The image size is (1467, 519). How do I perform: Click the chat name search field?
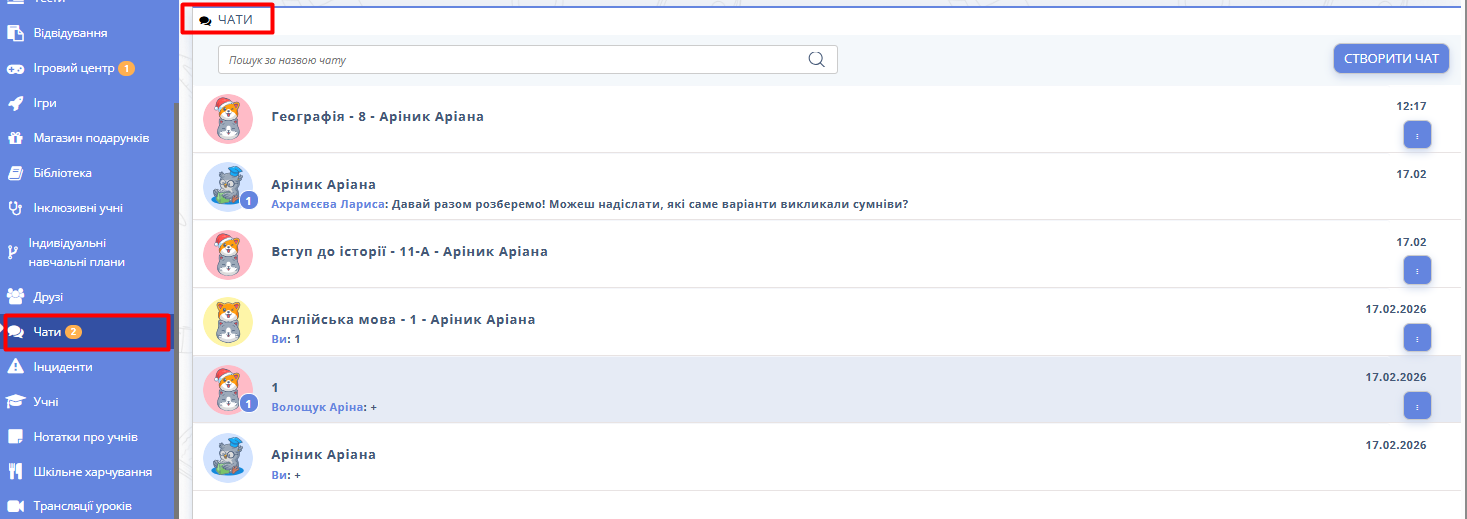510,60
